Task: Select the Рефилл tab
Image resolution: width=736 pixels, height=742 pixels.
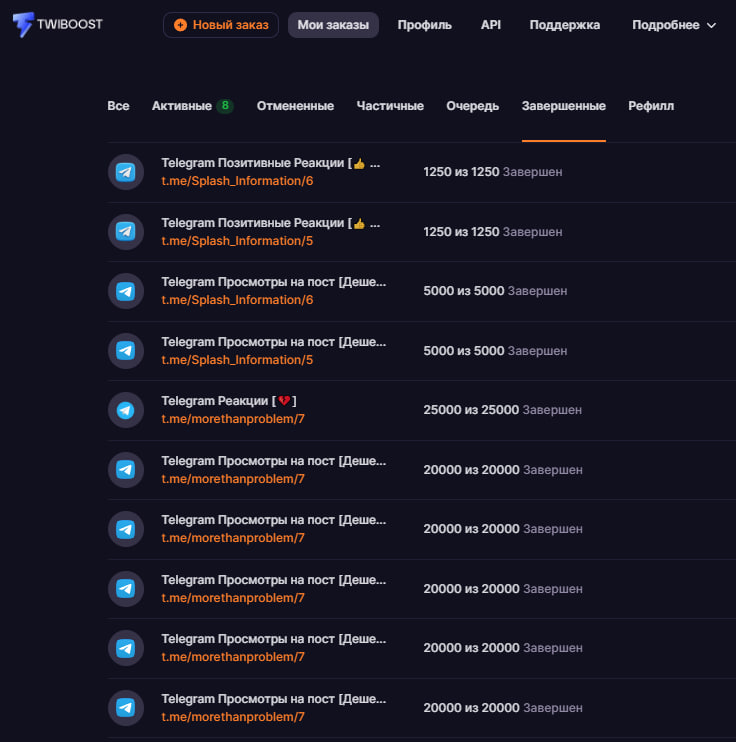Action: click(651, 106)
